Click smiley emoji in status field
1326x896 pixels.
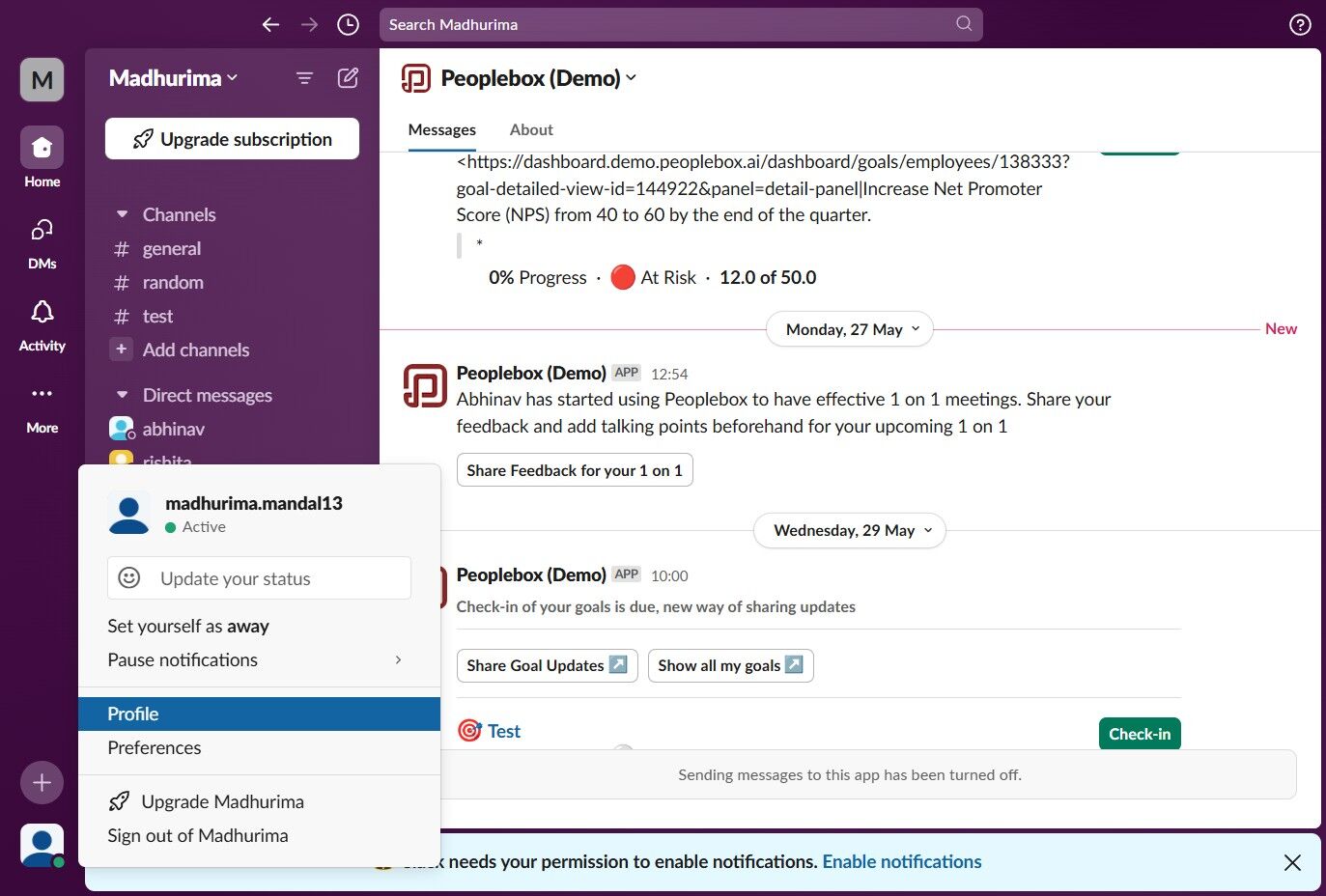coord(129,577)
